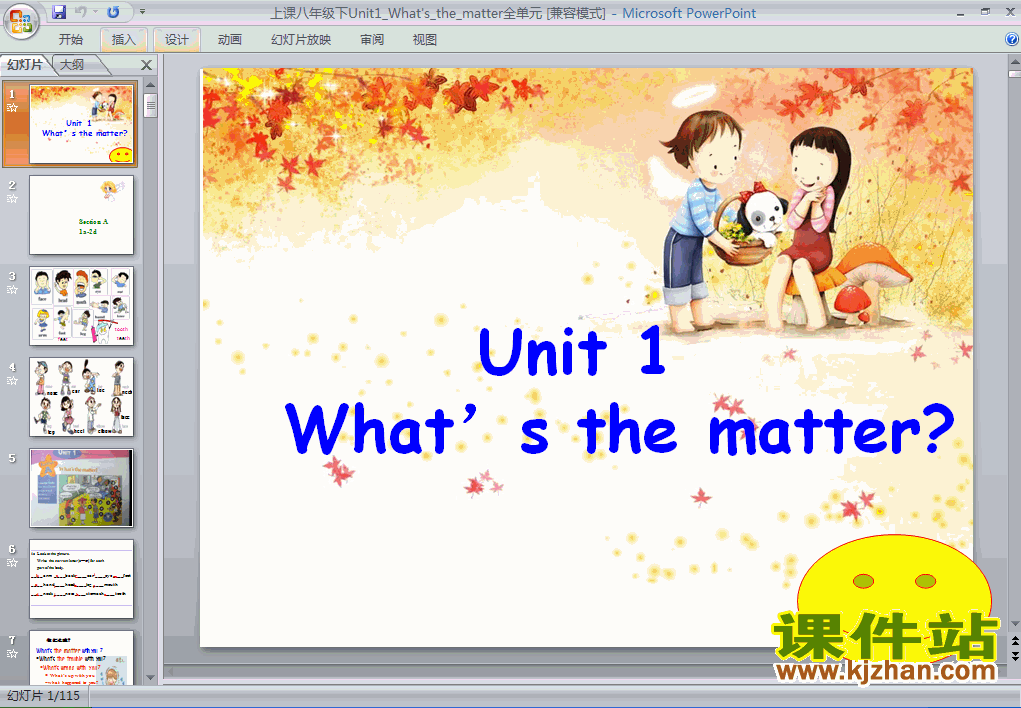Open the 视图 ribbon tab
1021x708 pixels.
(x=425, y=40)
